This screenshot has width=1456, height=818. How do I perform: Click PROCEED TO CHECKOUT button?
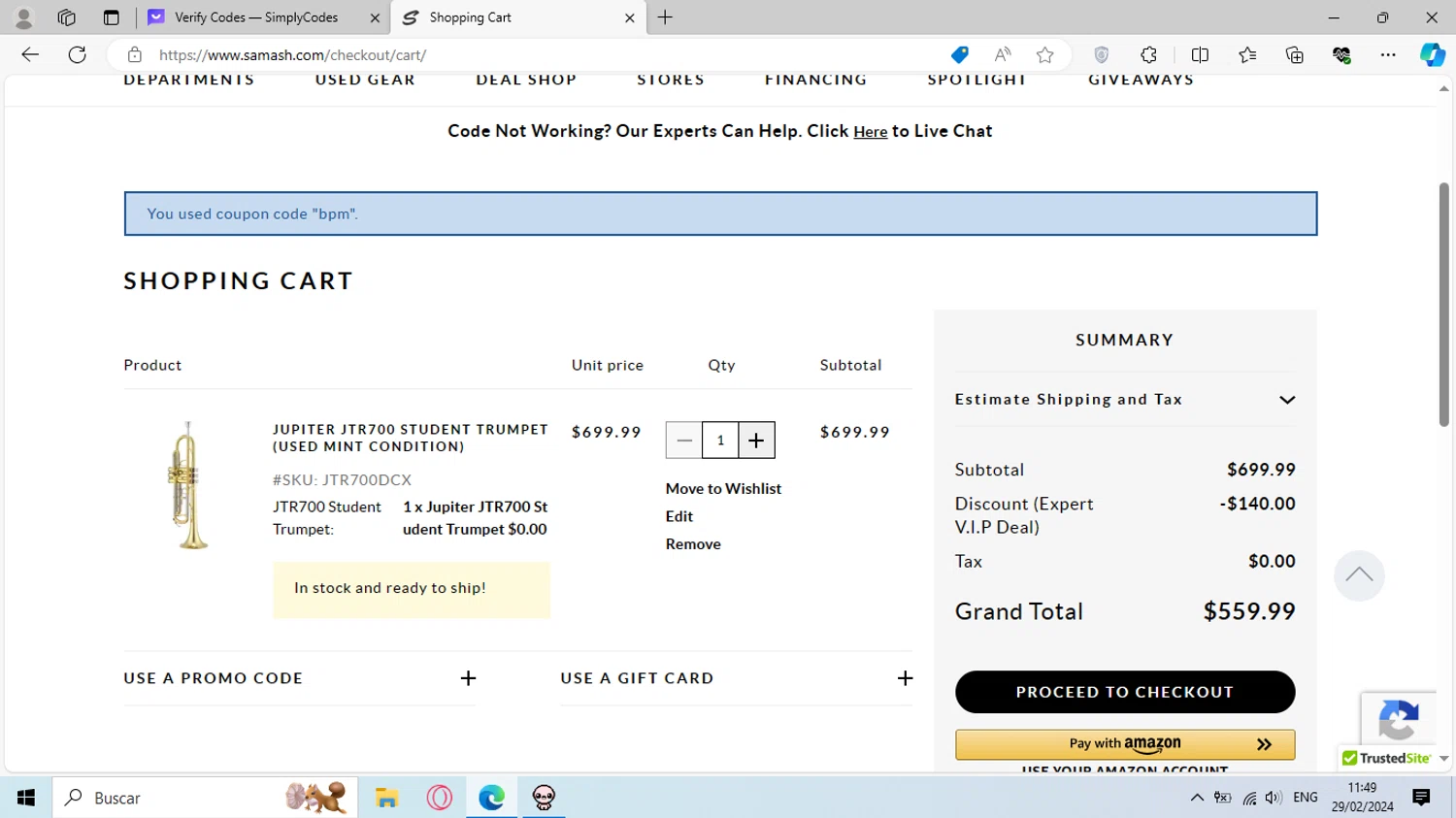pyautogui.click(x=1125, y=692)
